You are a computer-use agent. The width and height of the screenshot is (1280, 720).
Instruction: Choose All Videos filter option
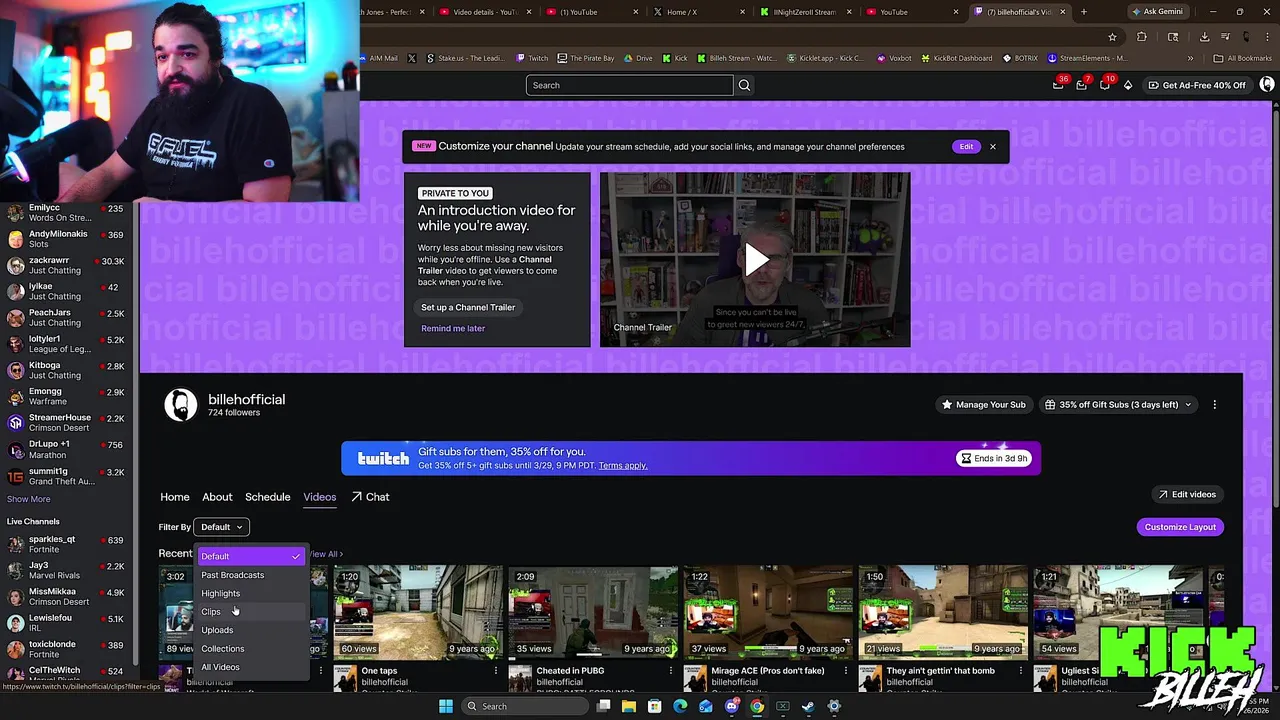pos(250,667)
